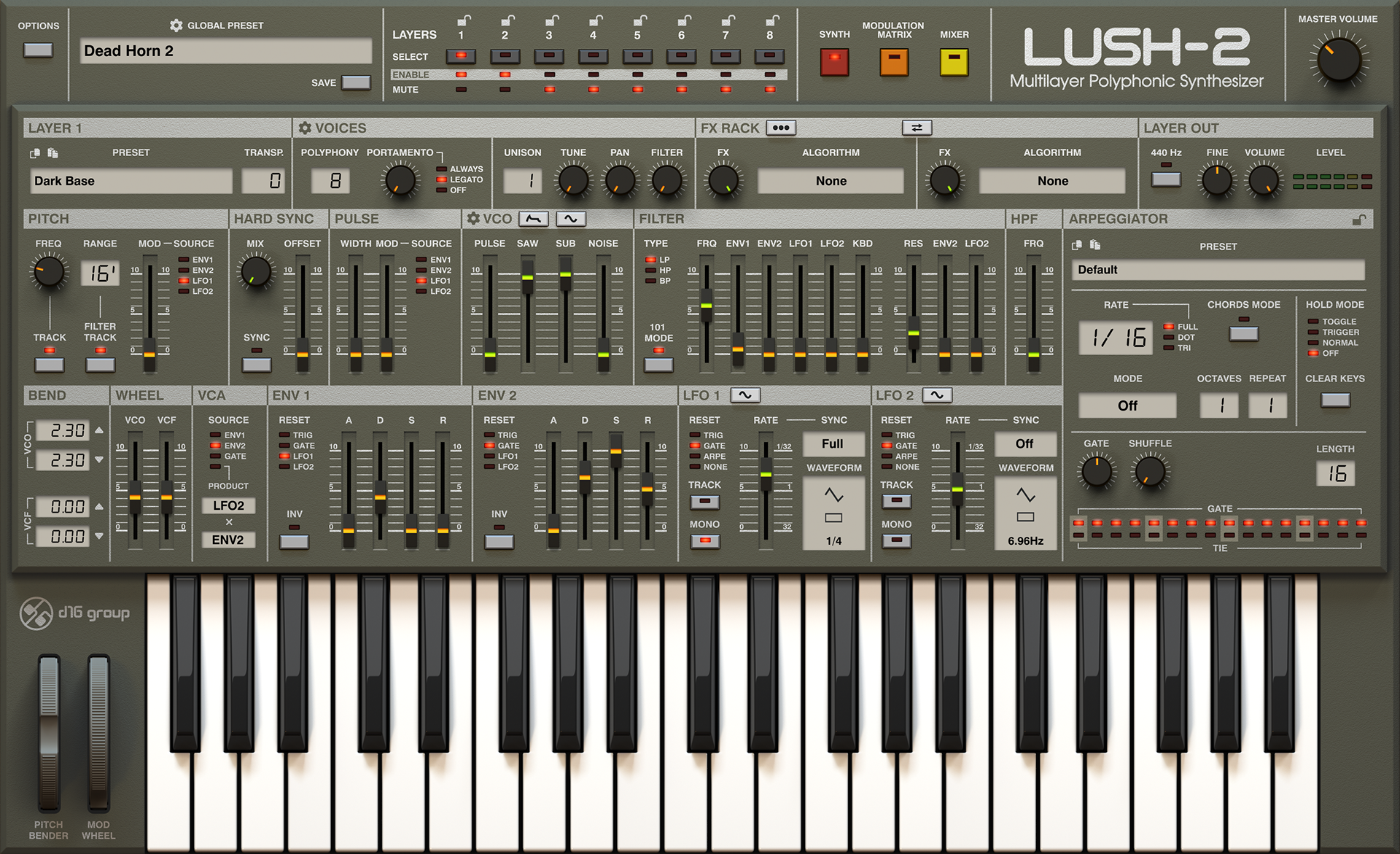Screen dimensions: 1400x854
Task: Click the layer 1 lock icon
Action: [463, 20]
